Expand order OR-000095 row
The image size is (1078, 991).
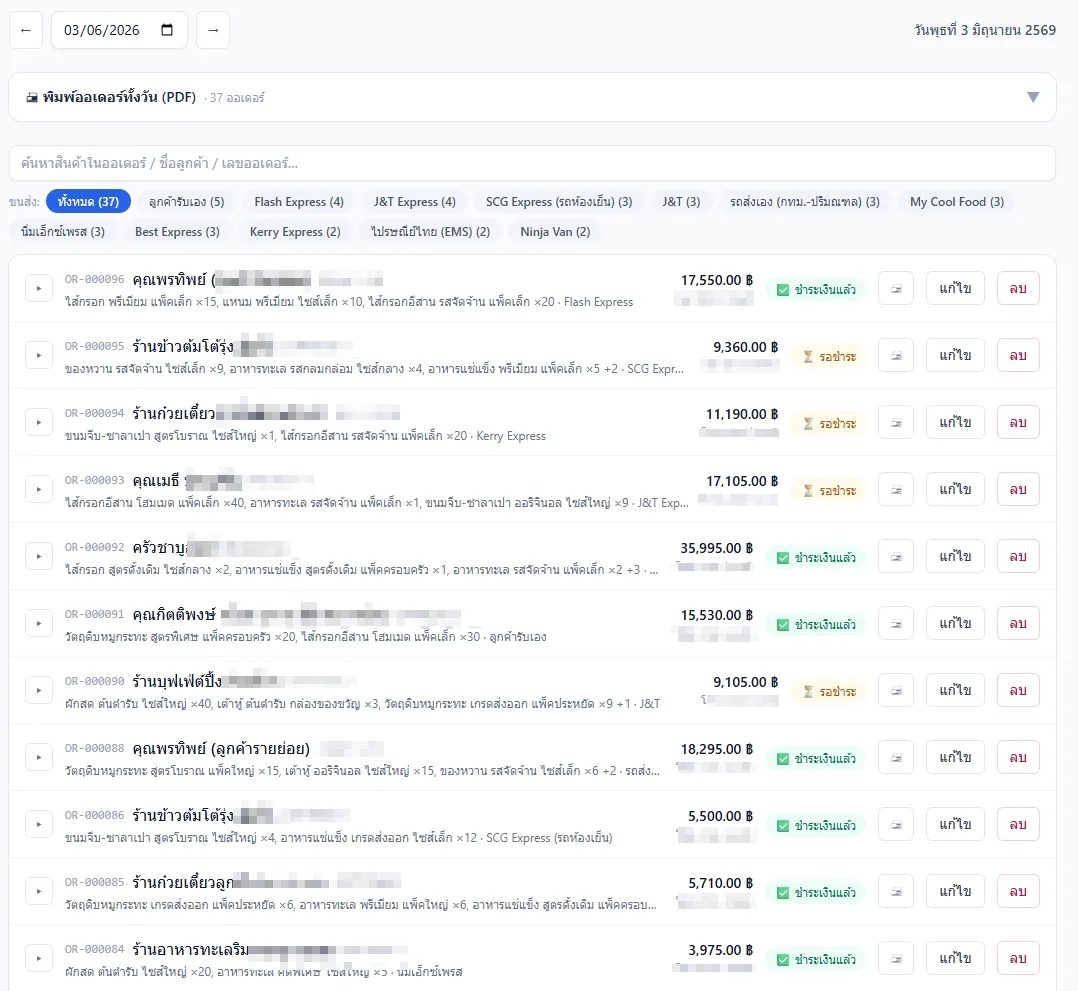(39, 356)
